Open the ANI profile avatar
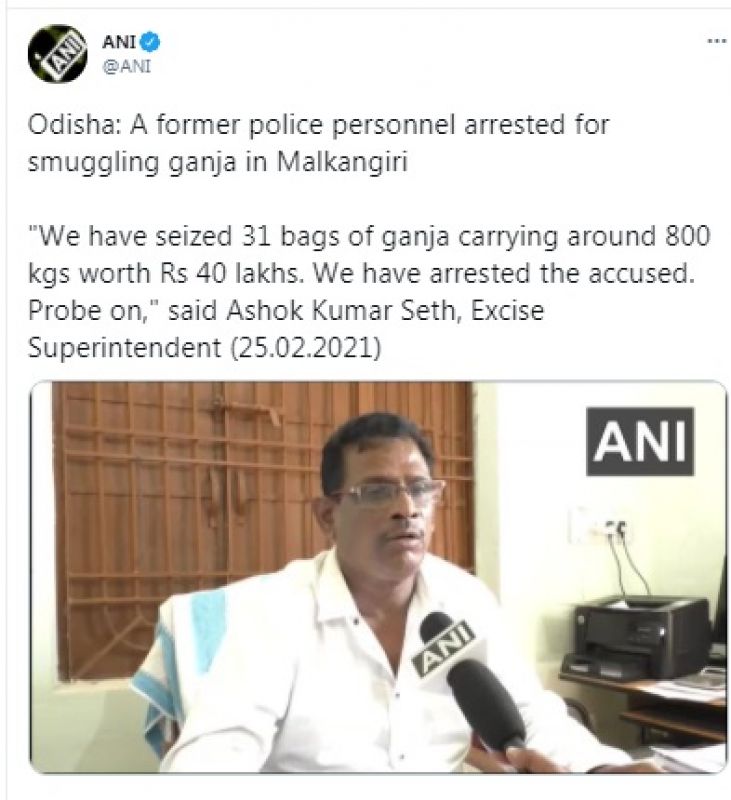The width and height of the screenshot is (731, 800). tap(58, 54)
